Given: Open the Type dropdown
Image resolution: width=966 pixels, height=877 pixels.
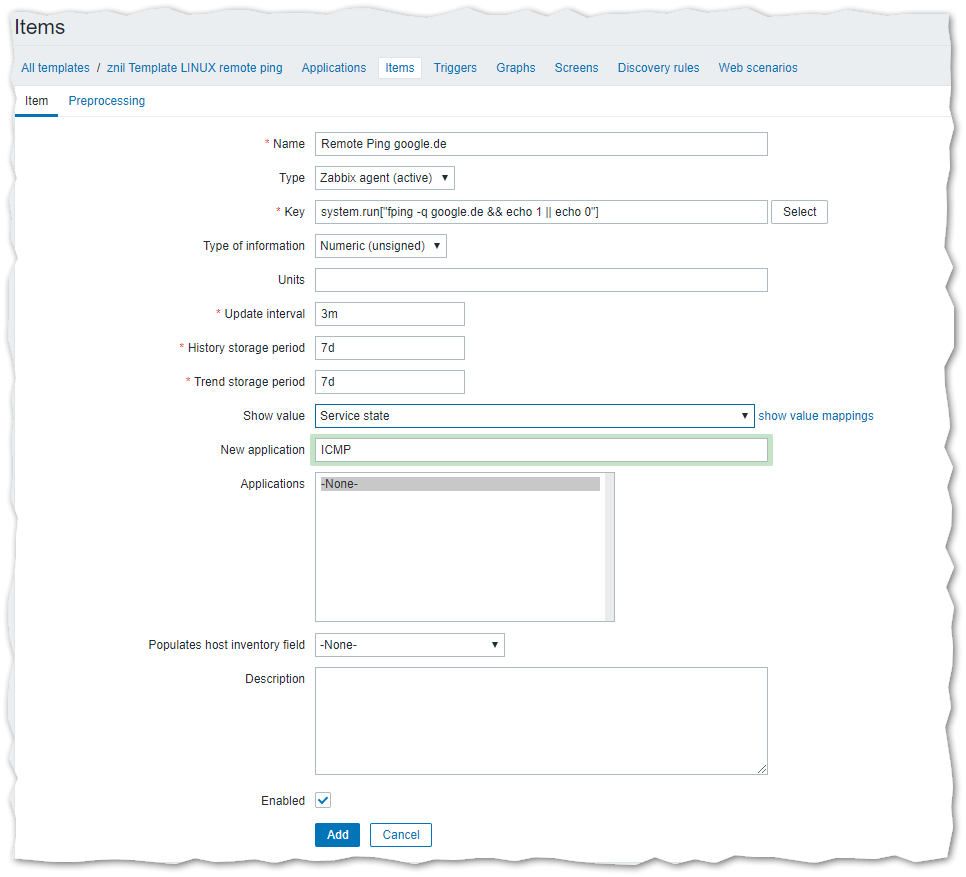Looking at the screenshot, I should point(385,178).
